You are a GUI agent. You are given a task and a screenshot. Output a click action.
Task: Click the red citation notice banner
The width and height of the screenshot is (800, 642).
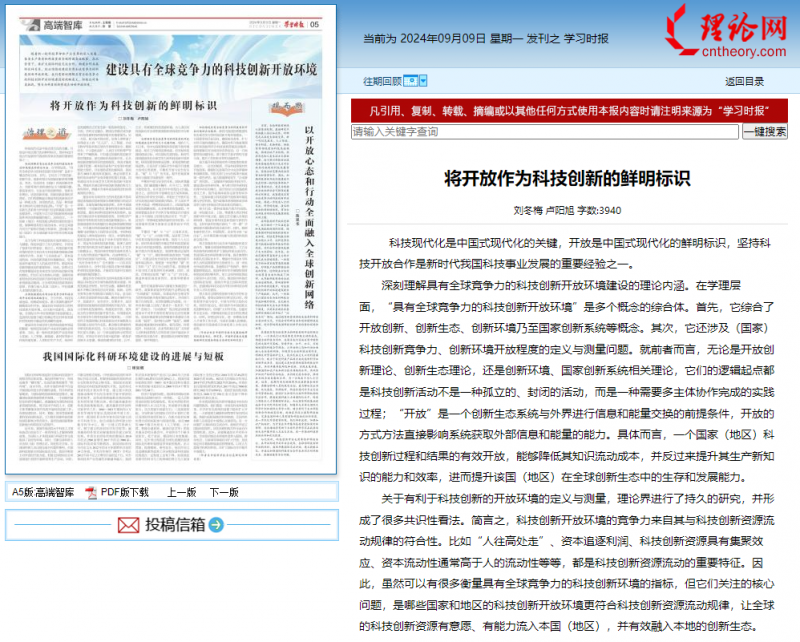[x=568, y=110]
